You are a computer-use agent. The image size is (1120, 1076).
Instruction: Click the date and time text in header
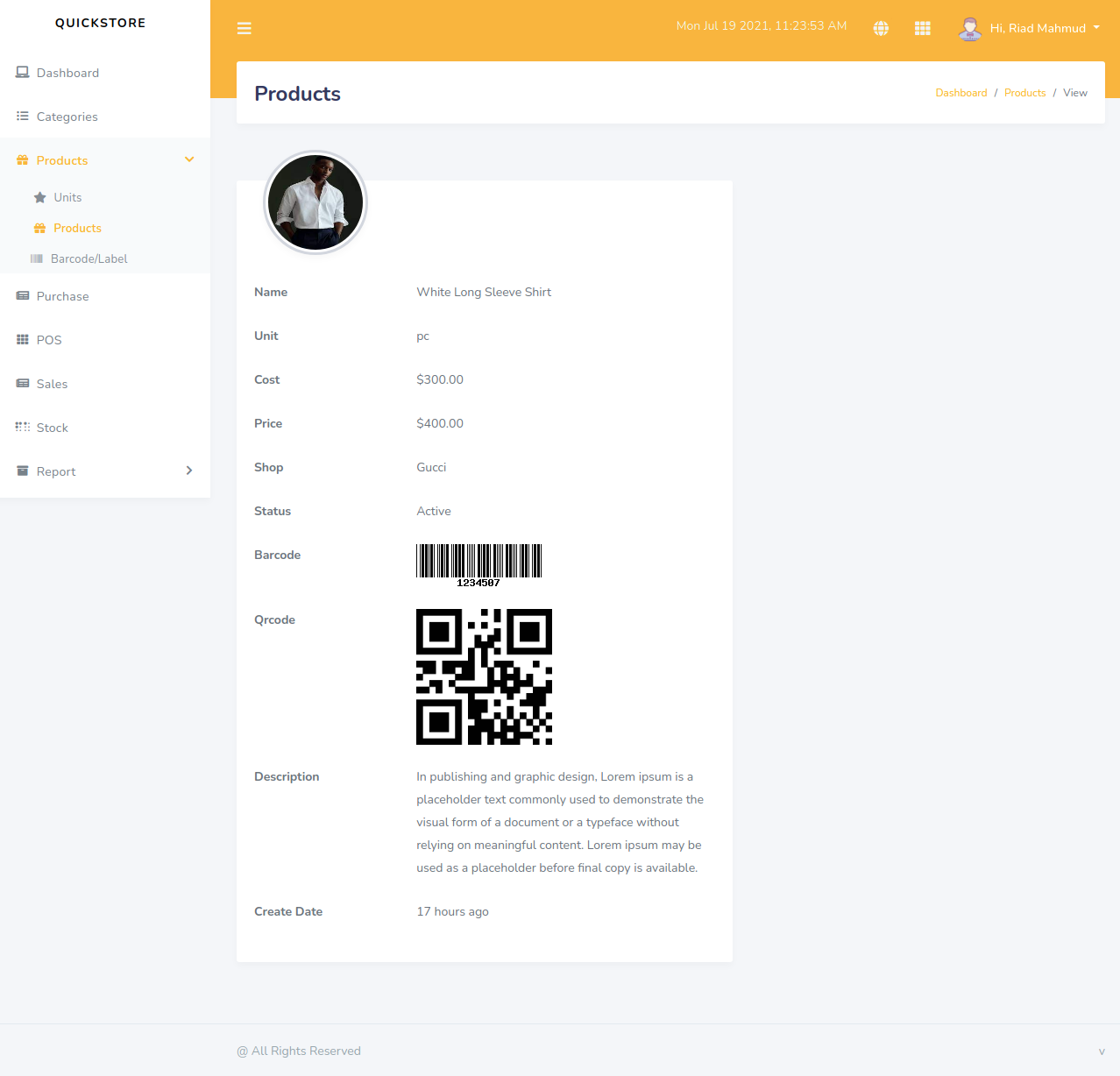pos(762,25)
